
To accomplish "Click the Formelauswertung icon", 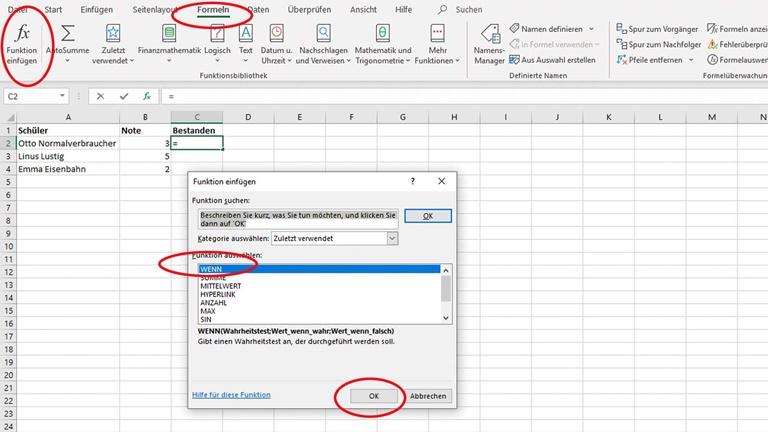I will [712, 60].
